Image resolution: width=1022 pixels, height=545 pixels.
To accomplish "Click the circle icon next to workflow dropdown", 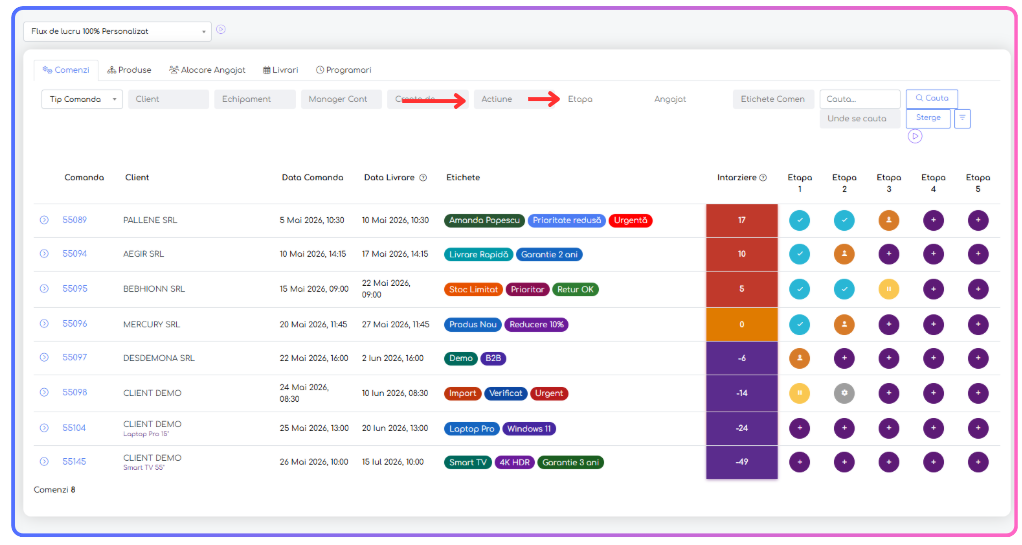I will pos(221,29).
